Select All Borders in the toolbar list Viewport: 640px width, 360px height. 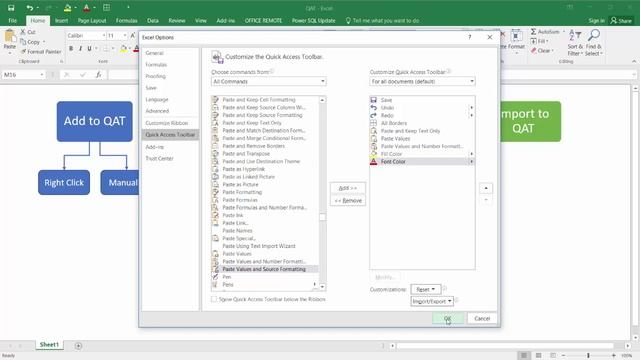[x=422, y=123]
